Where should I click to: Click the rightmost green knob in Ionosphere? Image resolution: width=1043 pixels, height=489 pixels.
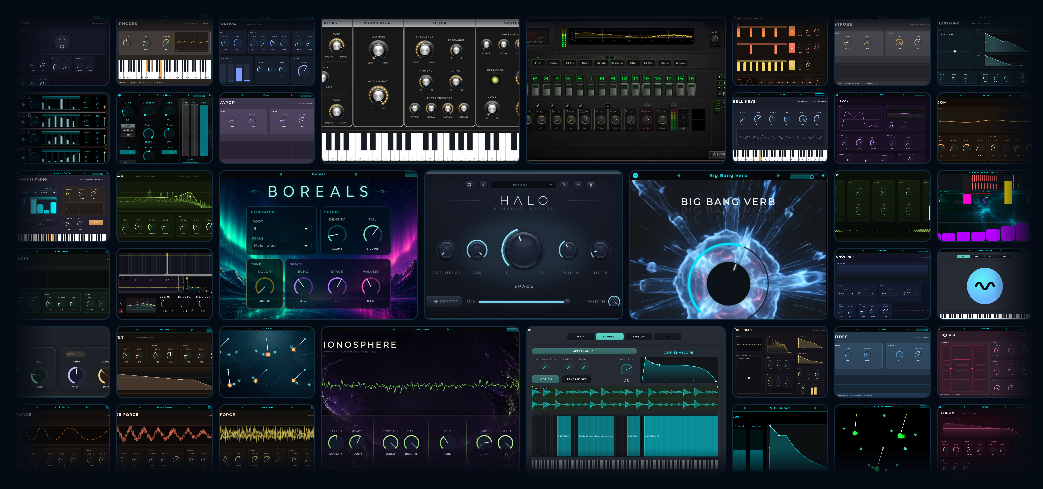click(506, 441)
